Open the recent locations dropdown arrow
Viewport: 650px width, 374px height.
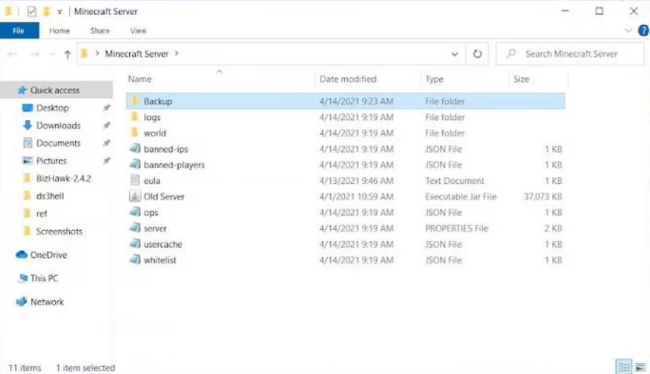coord(52,54)
